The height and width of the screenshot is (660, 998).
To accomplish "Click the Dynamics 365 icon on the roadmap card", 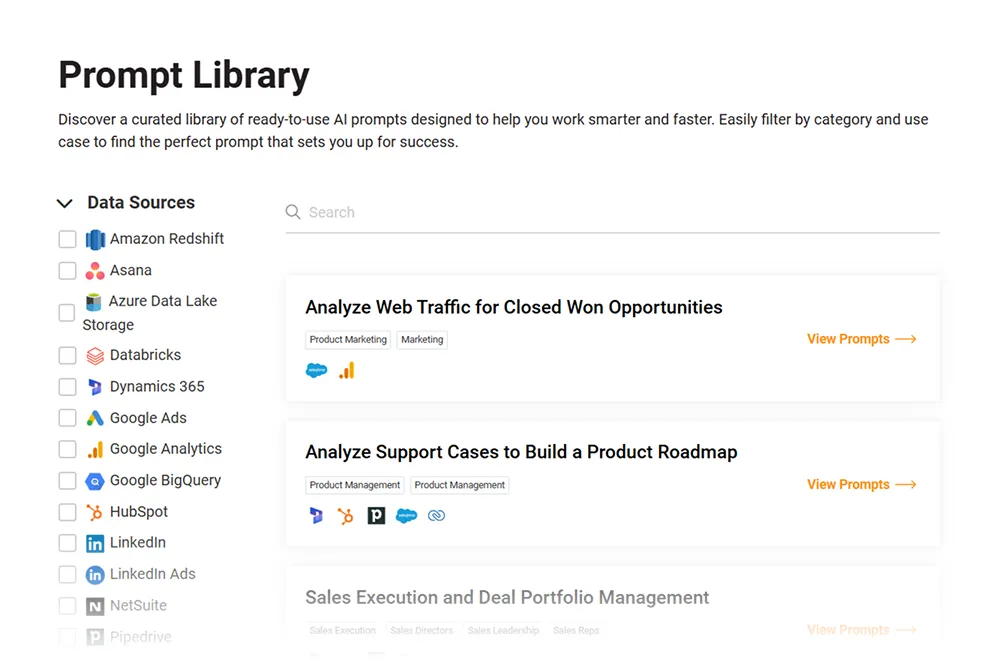I will (x=316, y=515).
